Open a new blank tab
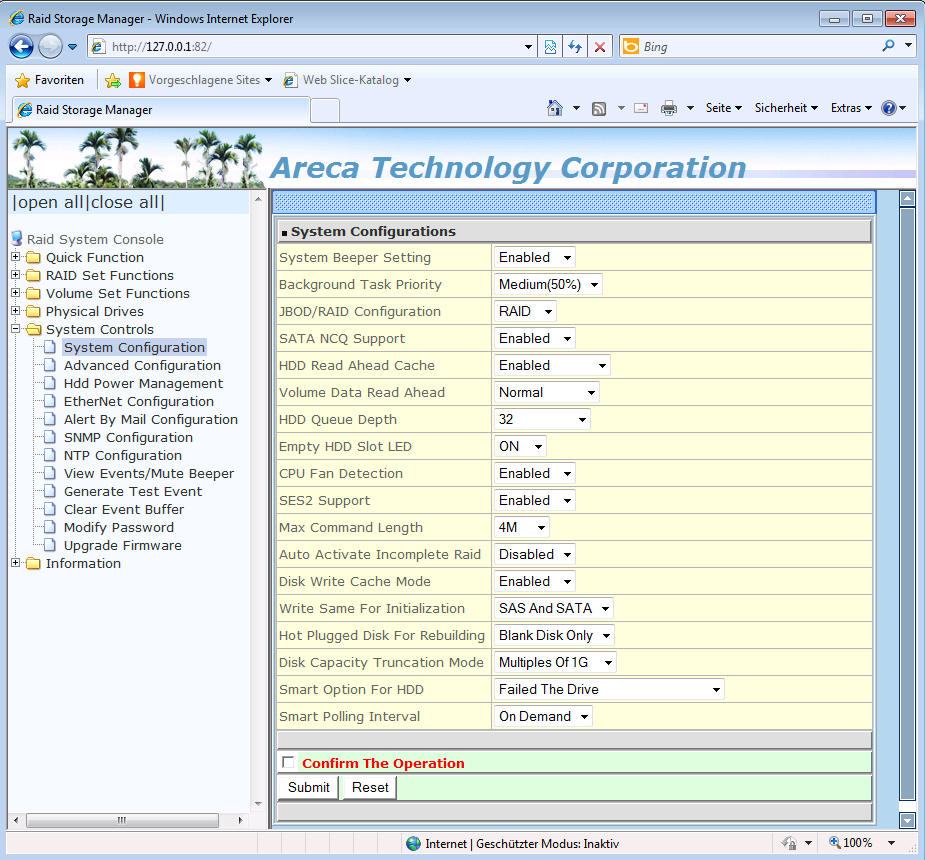Viewport: 925px width, 860px height. pyautogui.click(x=325, y=110)
